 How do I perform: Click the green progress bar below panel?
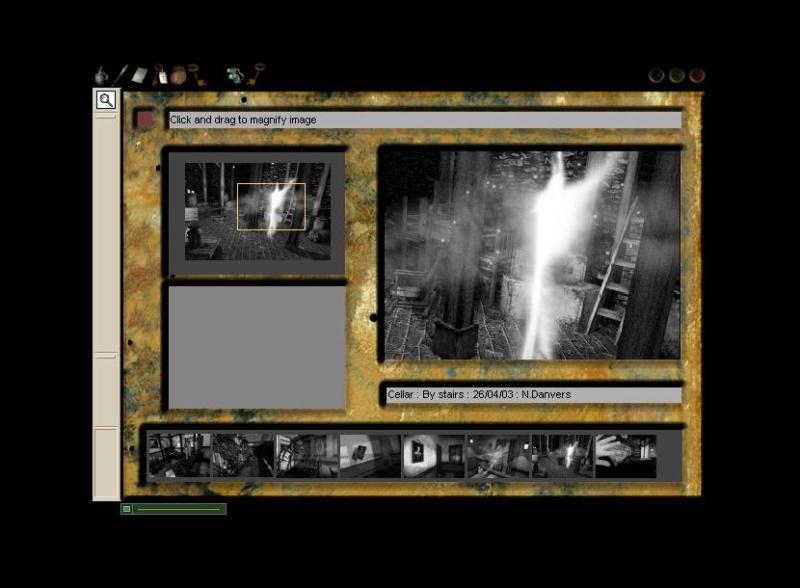pos(178,509)
